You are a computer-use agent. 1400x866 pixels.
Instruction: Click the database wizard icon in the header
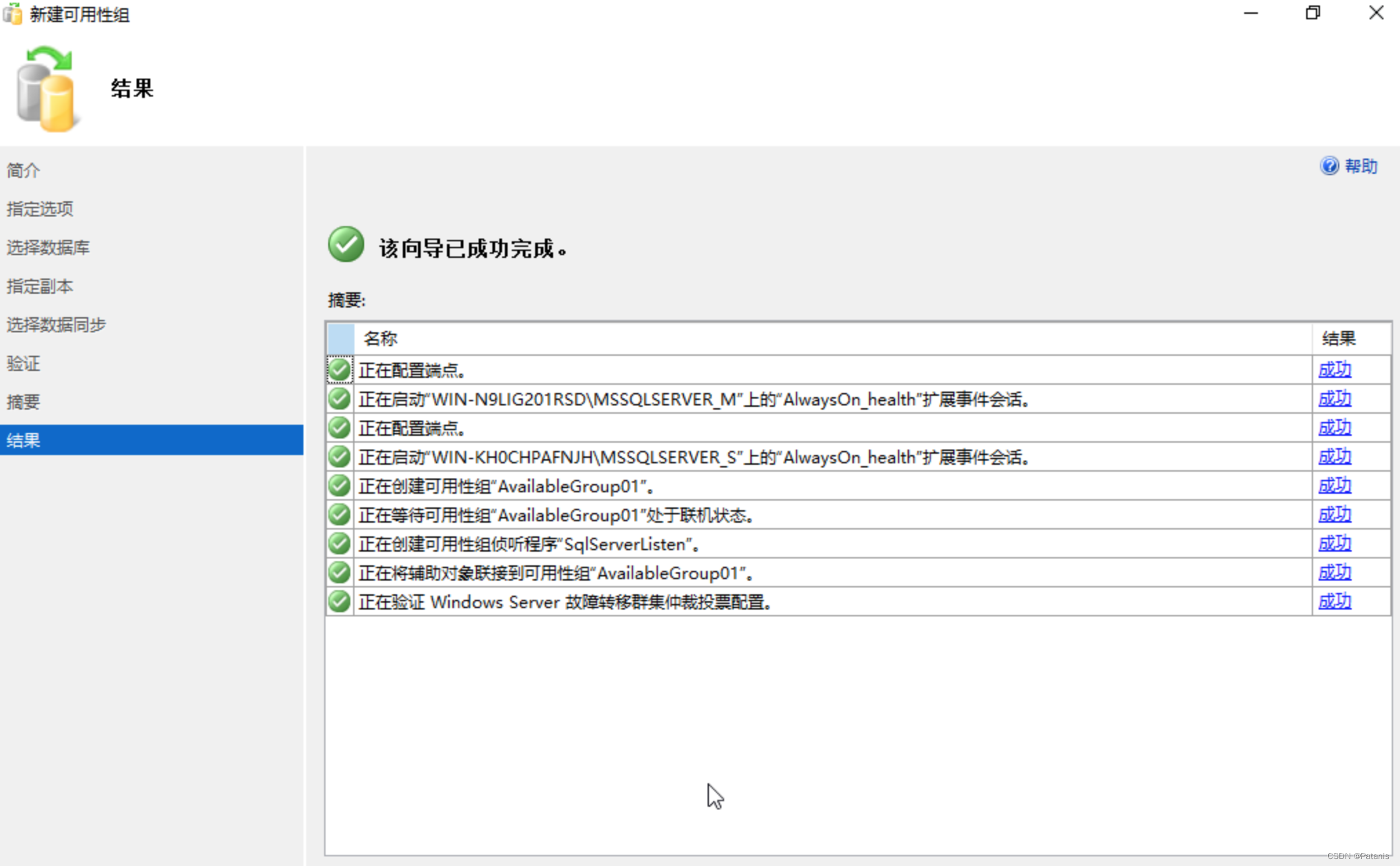point(46,89)
